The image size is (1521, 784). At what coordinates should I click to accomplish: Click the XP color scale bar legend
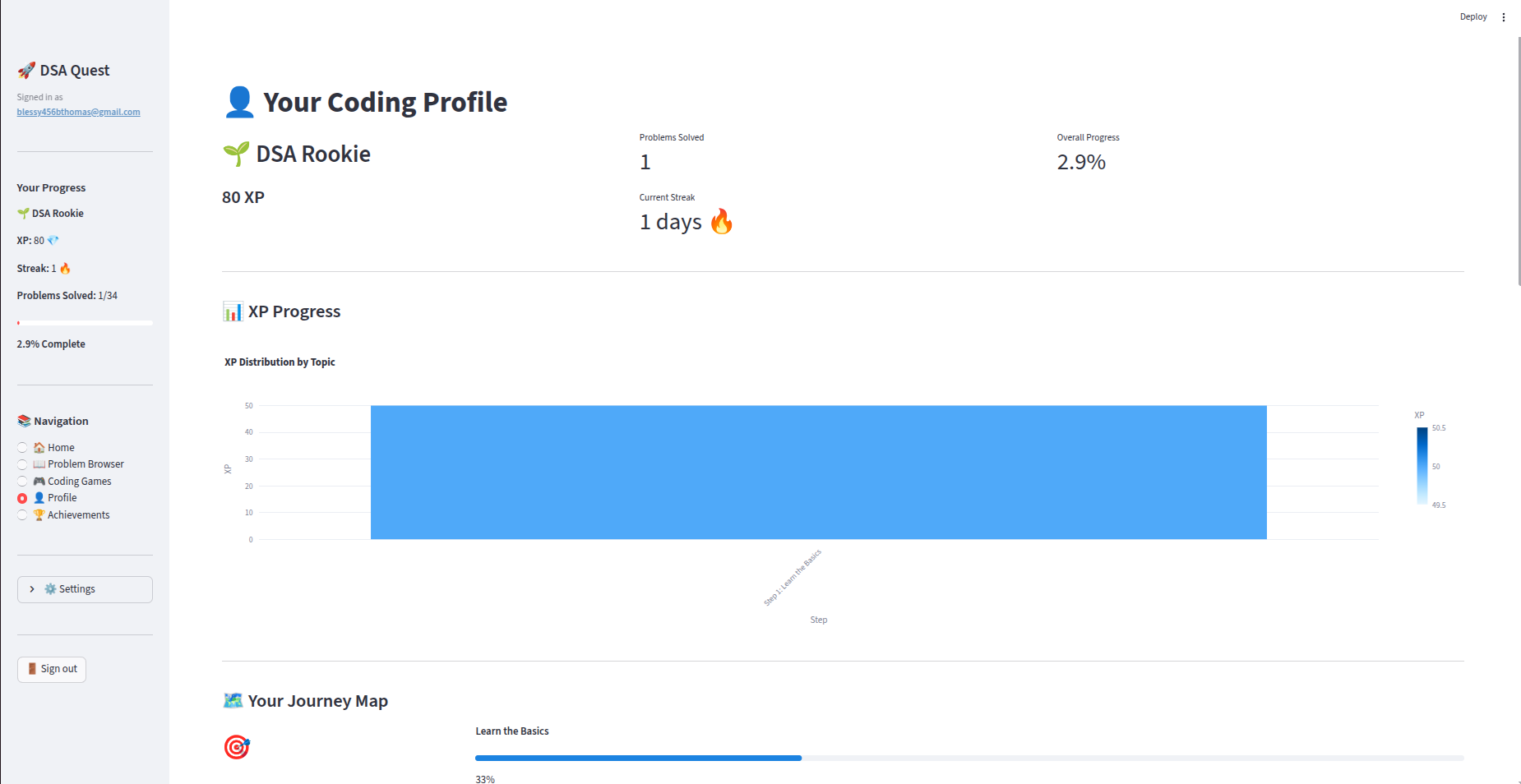[1422, 466]
